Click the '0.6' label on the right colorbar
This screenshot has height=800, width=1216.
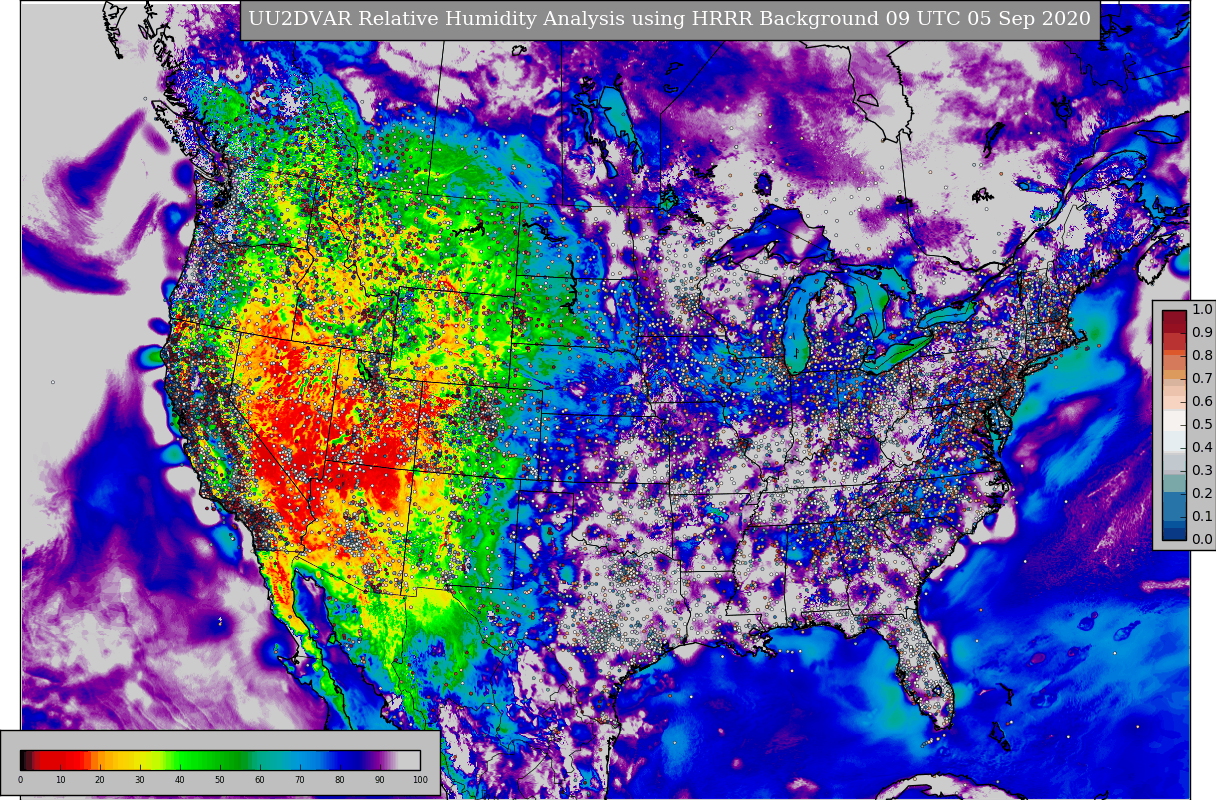pos(1202,402)
